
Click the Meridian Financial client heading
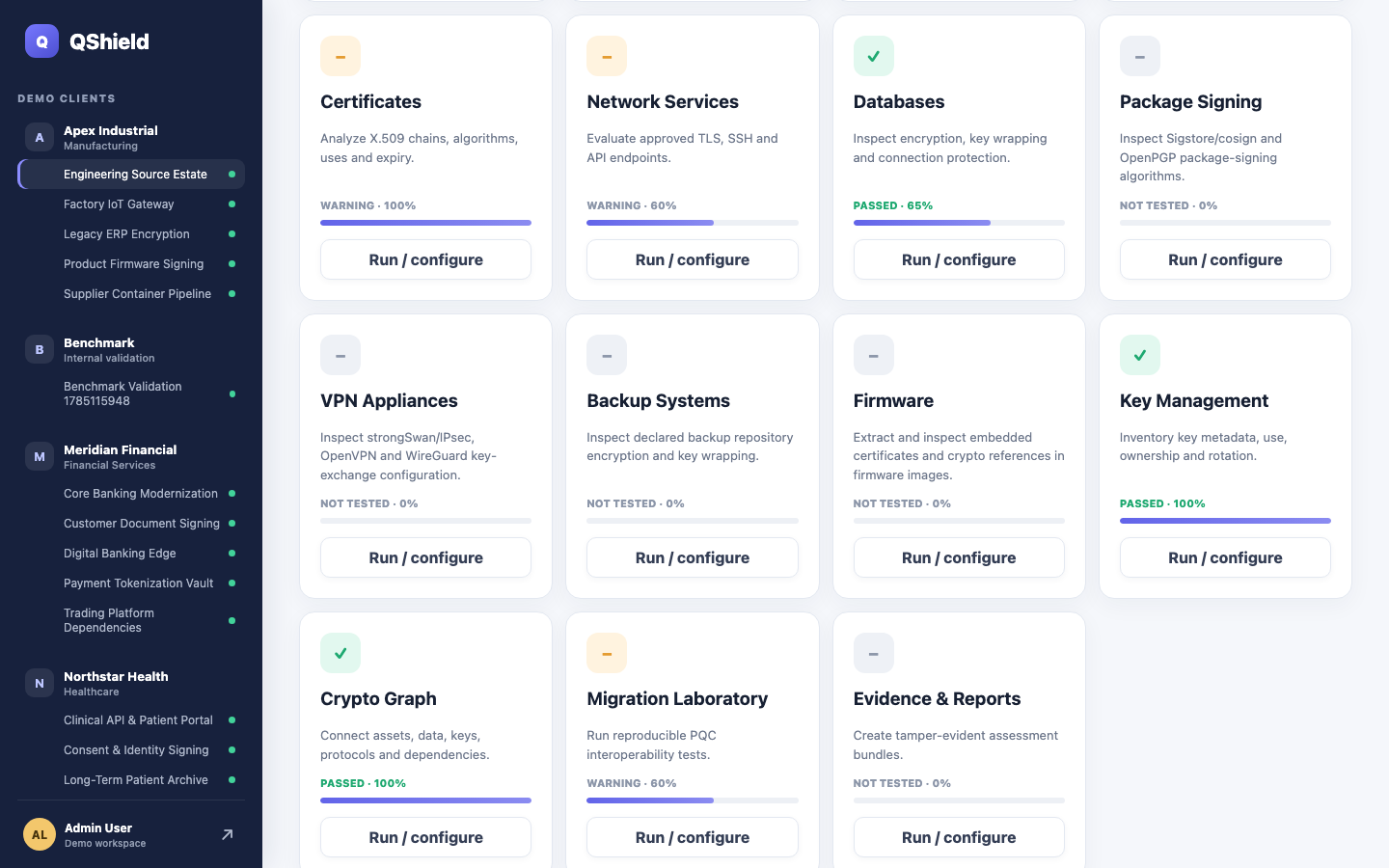[121, 449]
